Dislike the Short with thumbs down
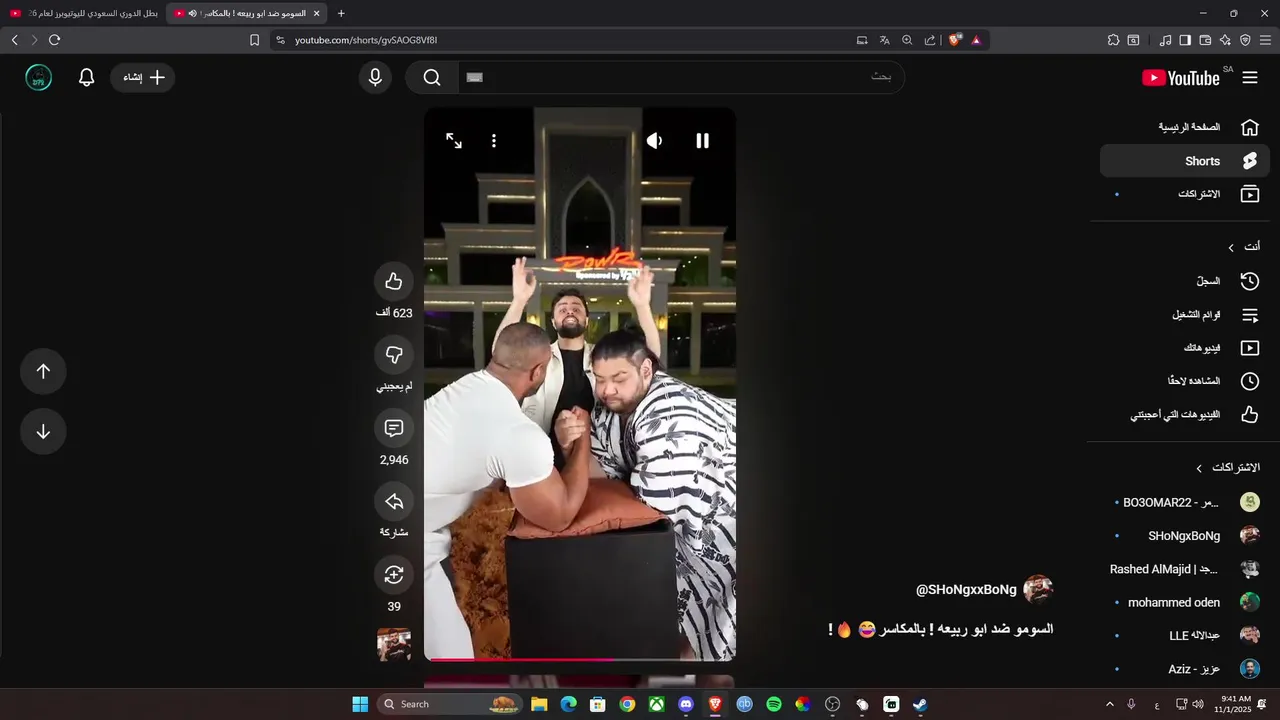Screen dimensions: 1280x720 (394, 355)
